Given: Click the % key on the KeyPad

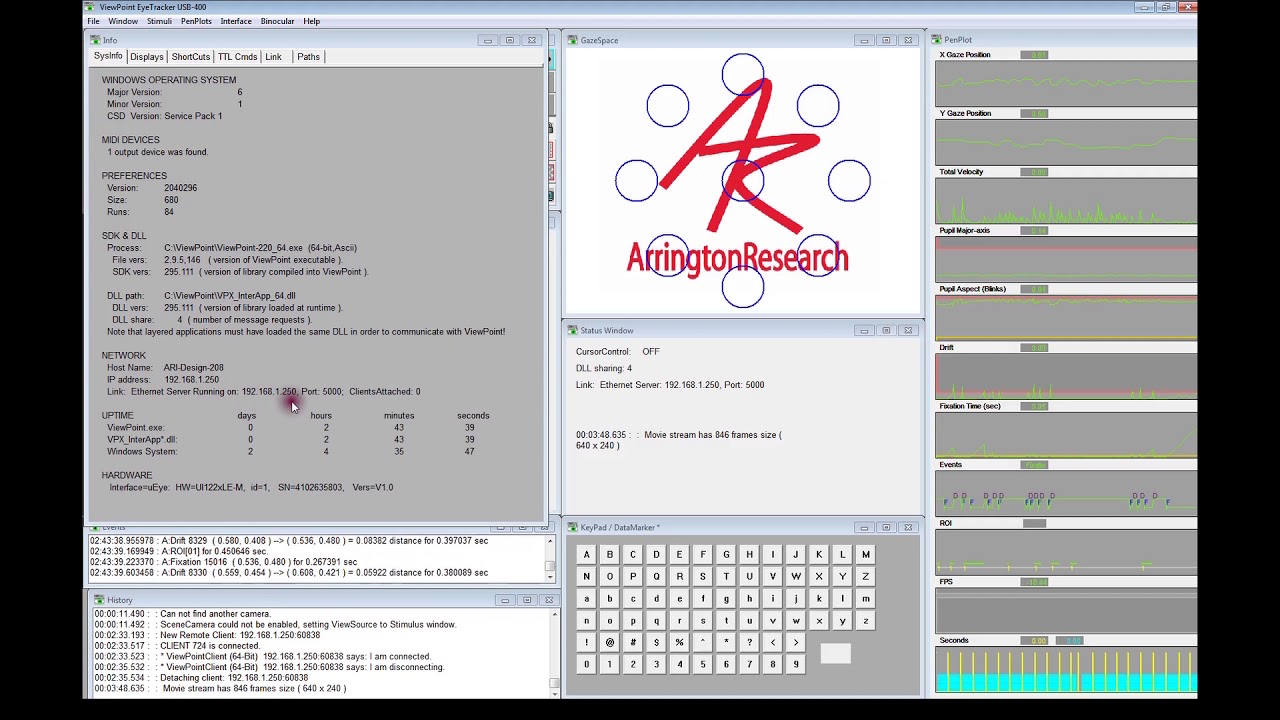Looking at the screenshot, I should (x=679, y=642).
